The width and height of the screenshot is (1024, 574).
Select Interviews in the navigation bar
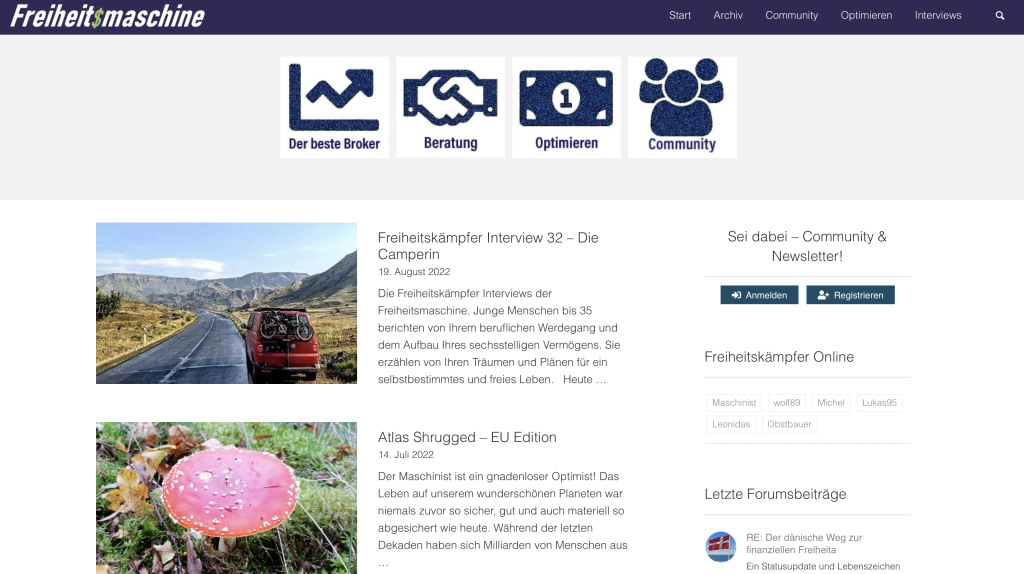938,15
